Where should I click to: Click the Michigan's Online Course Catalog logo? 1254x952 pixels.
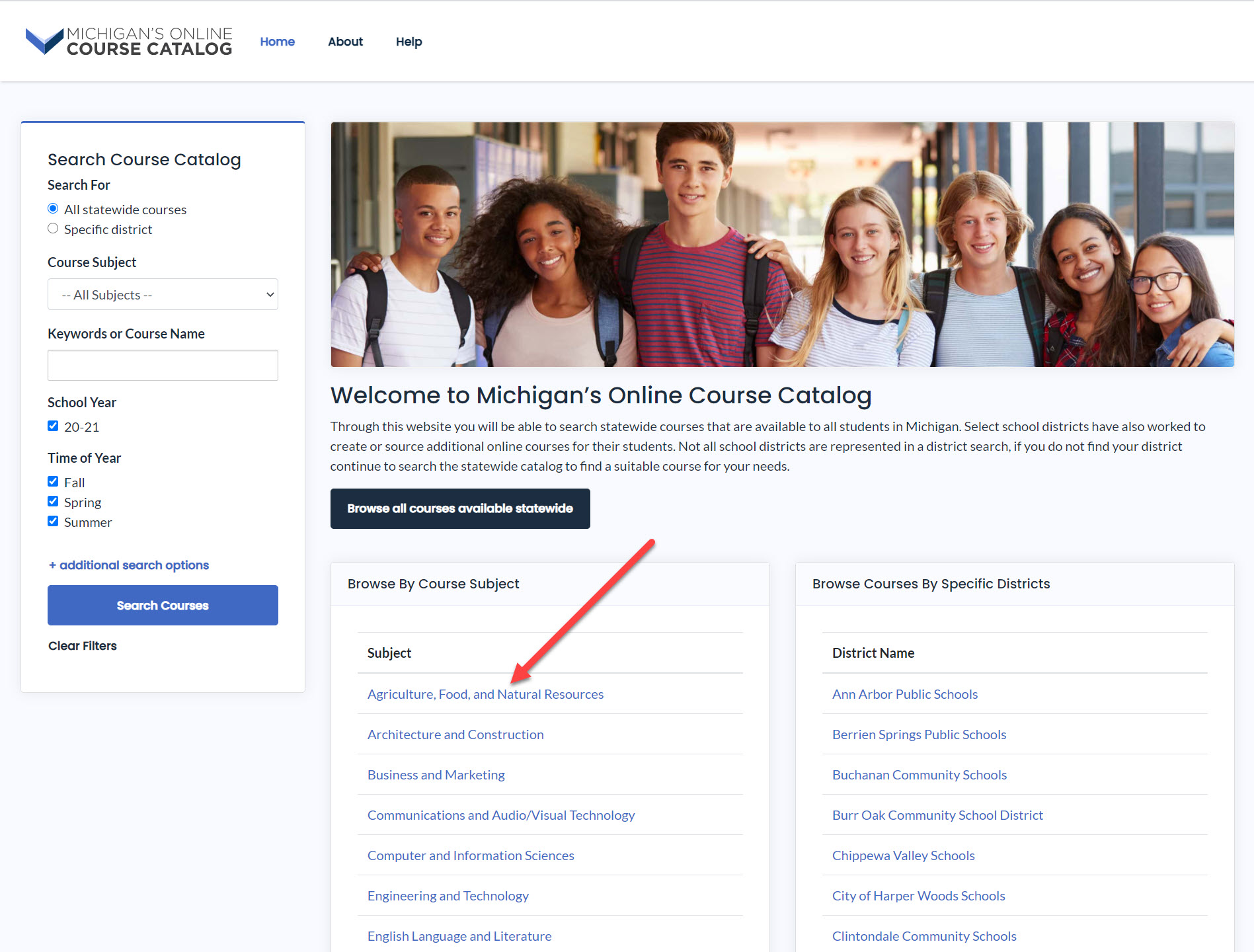(128, 40)
